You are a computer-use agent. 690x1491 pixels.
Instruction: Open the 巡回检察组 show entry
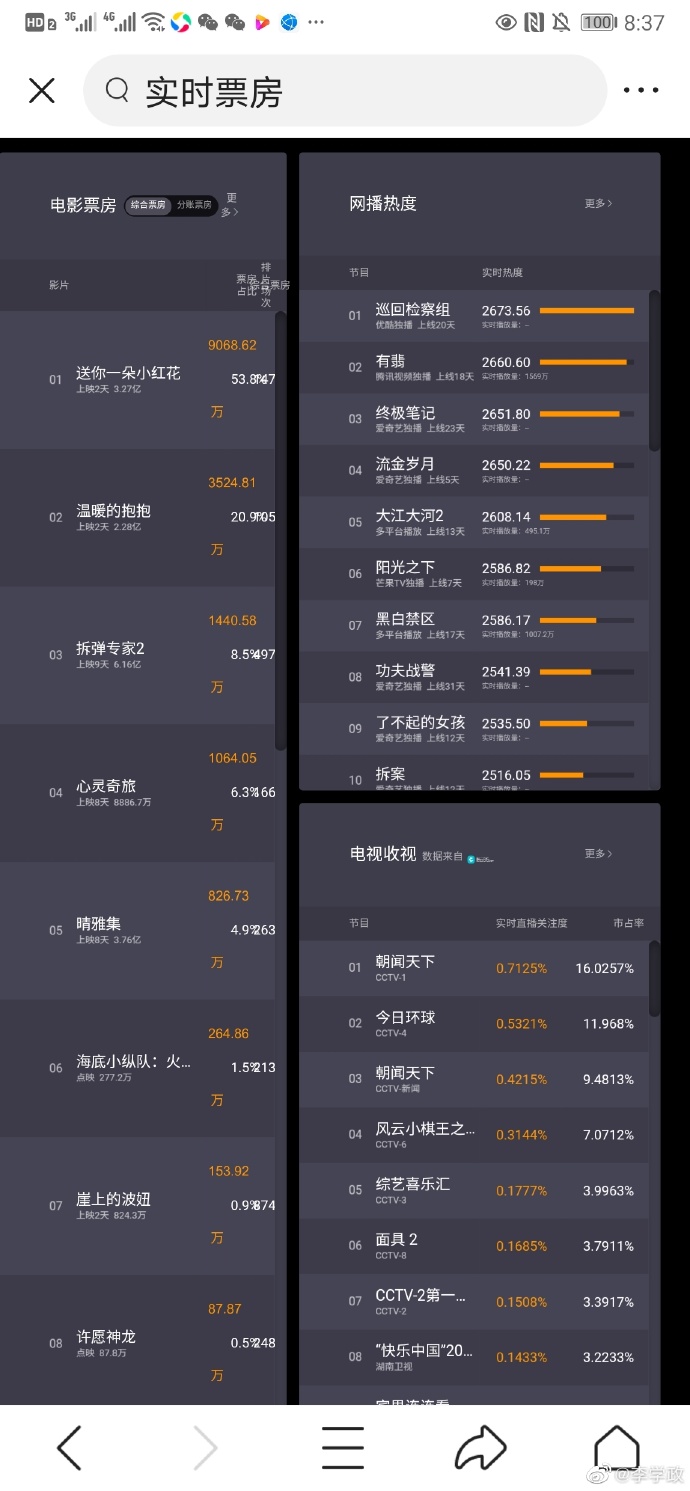[x=474, y=316]
